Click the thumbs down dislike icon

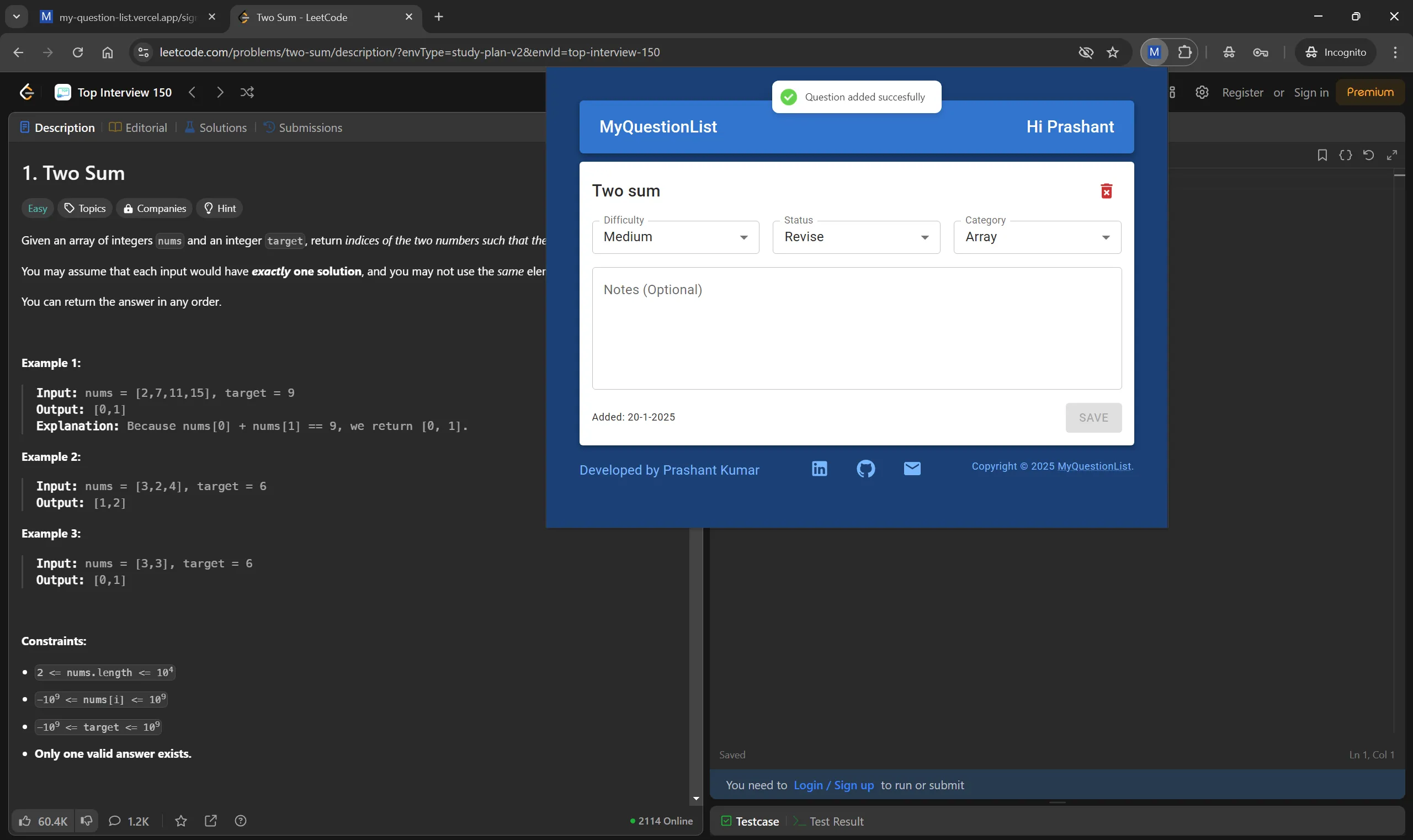86,821
